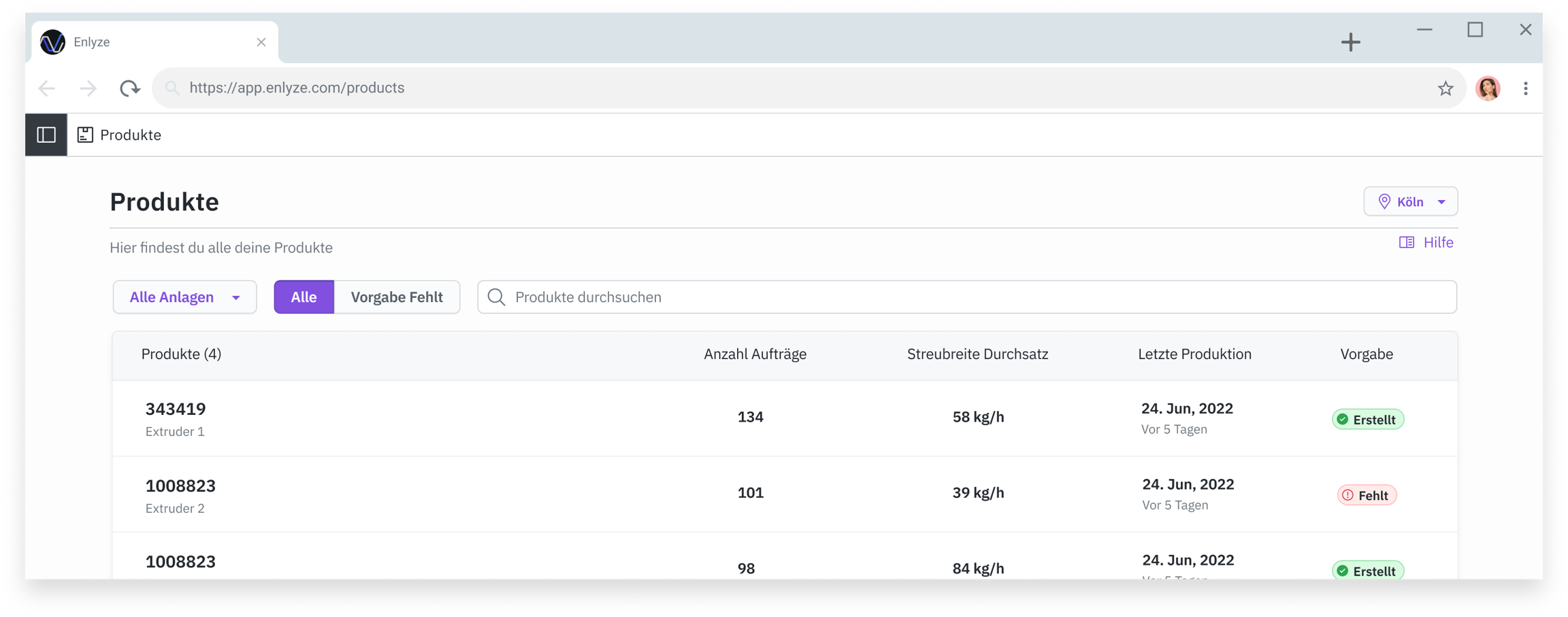Click the Produkte breadcrumb icon
Viewport: 1568px width, 617px height.
pyautogui.click(x=85, y=135)
